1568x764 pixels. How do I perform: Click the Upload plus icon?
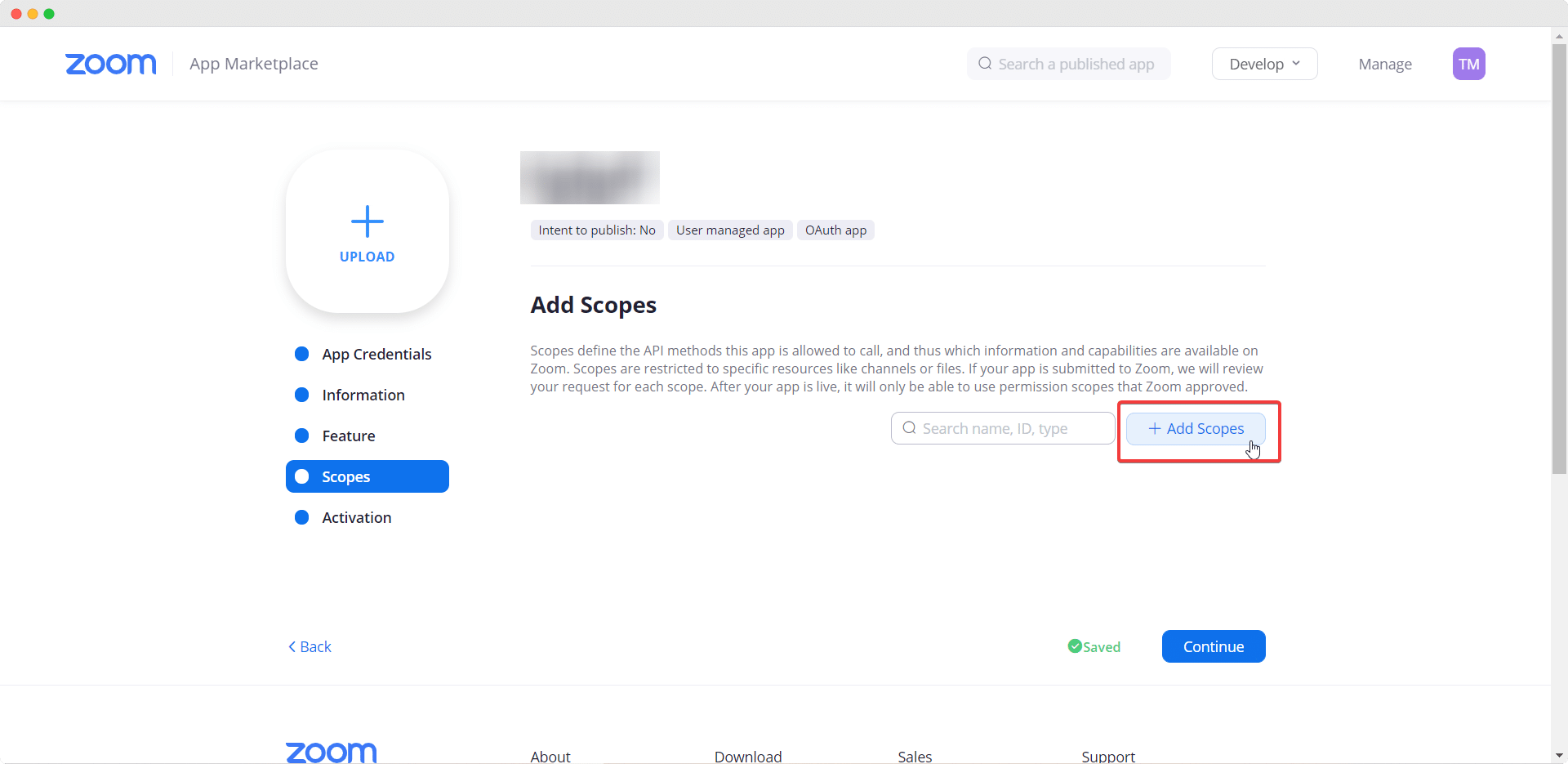[x=367, y=221]
